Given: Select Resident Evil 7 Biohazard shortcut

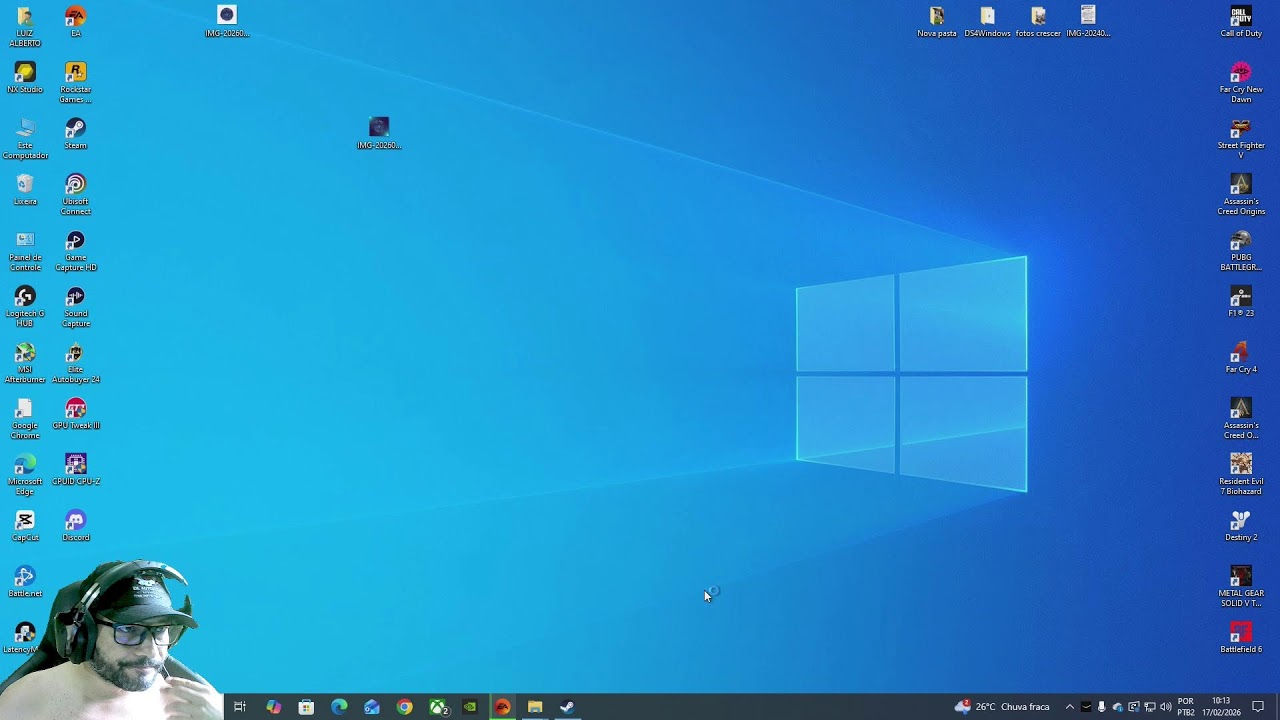Looking at the screenshot, I should click(1241, 475).
